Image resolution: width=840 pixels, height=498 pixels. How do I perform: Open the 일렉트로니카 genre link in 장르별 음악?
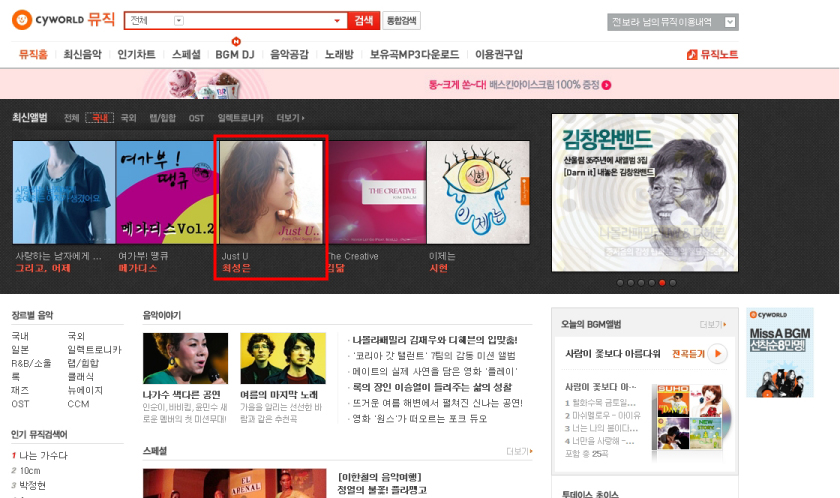point(94,350)
